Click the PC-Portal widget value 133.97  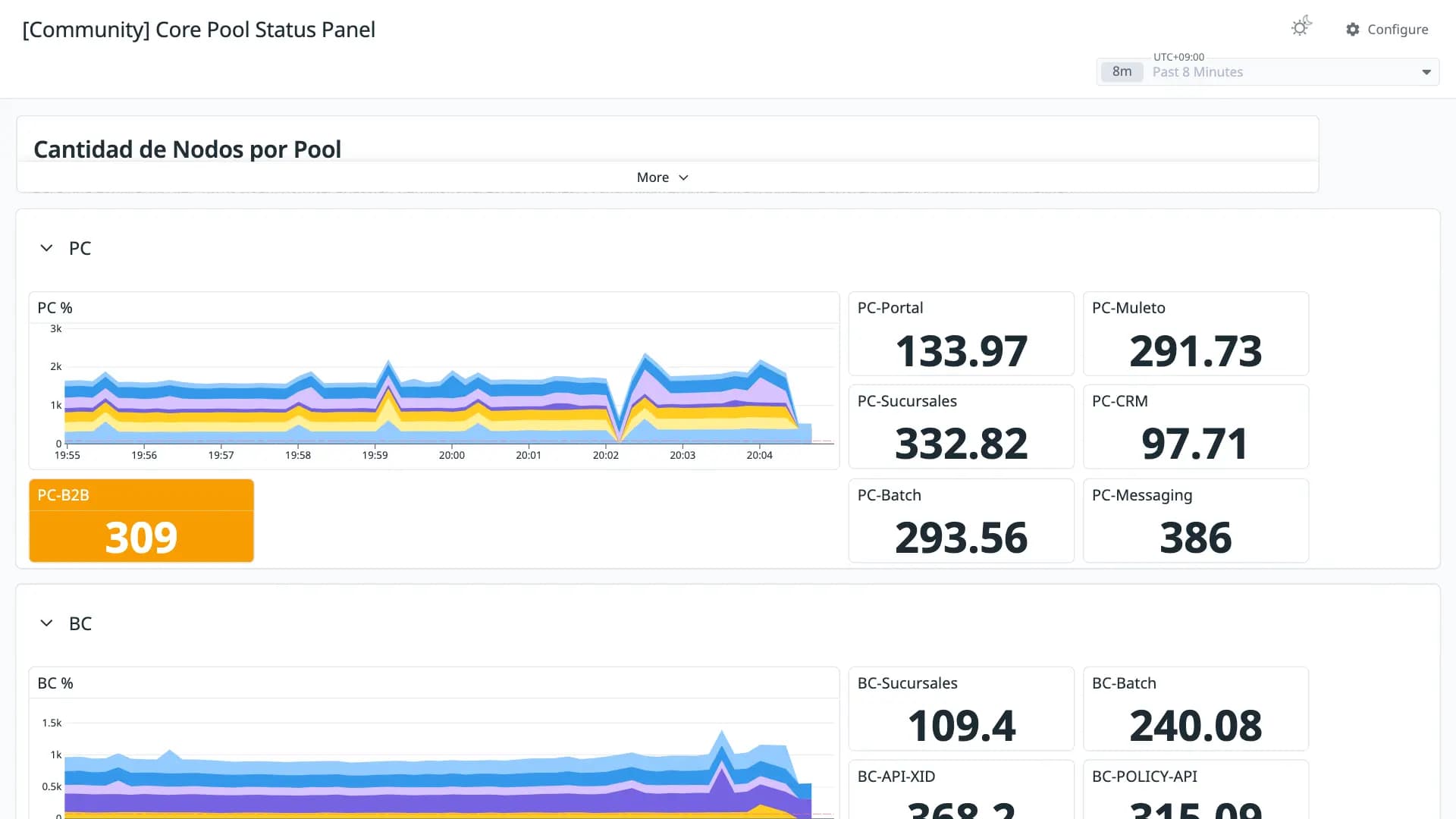pyautogui.click(x=962, y=351)
